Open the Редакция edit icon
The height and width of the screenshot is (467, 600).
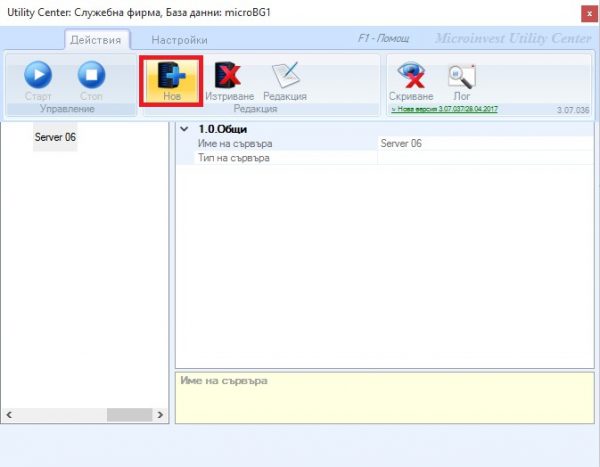click(285, 75)
